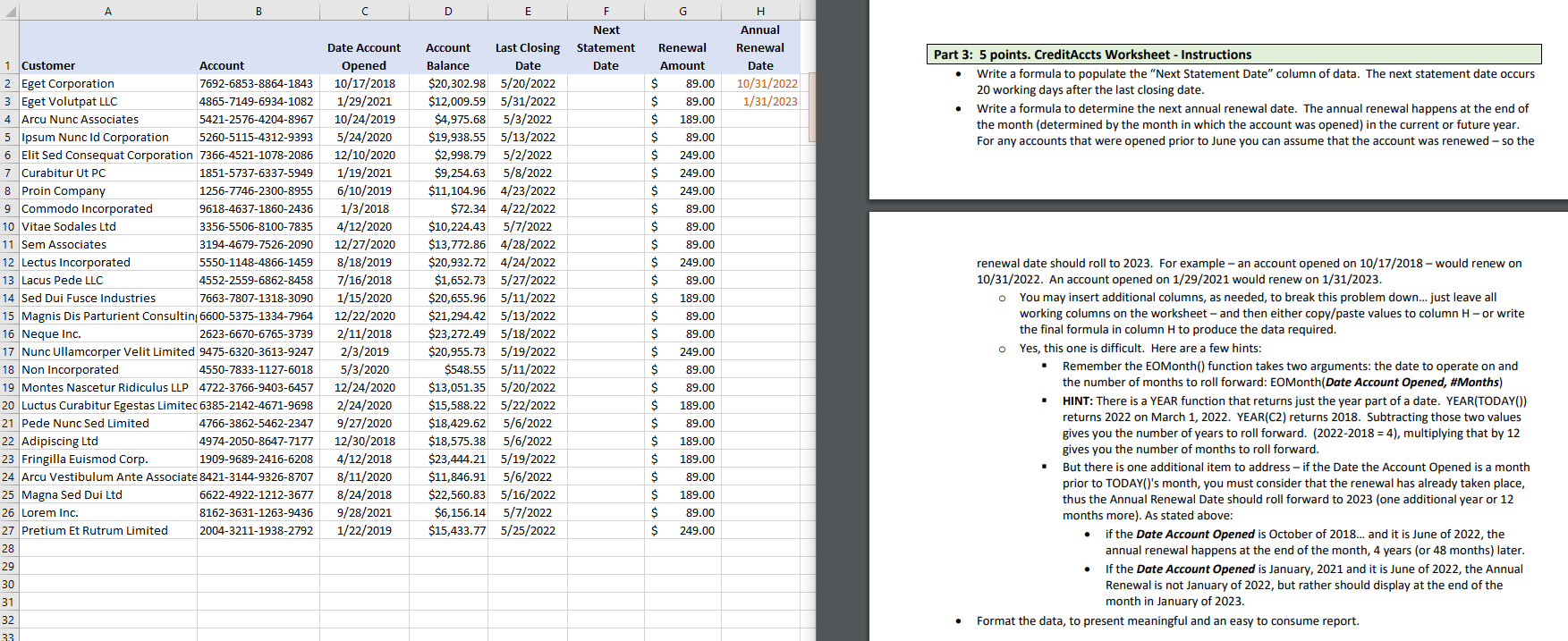Click the empty Next Statement Date cell for Eget Corporation
This screenshot has width=1568, height=641.
(x=606, y=83)
